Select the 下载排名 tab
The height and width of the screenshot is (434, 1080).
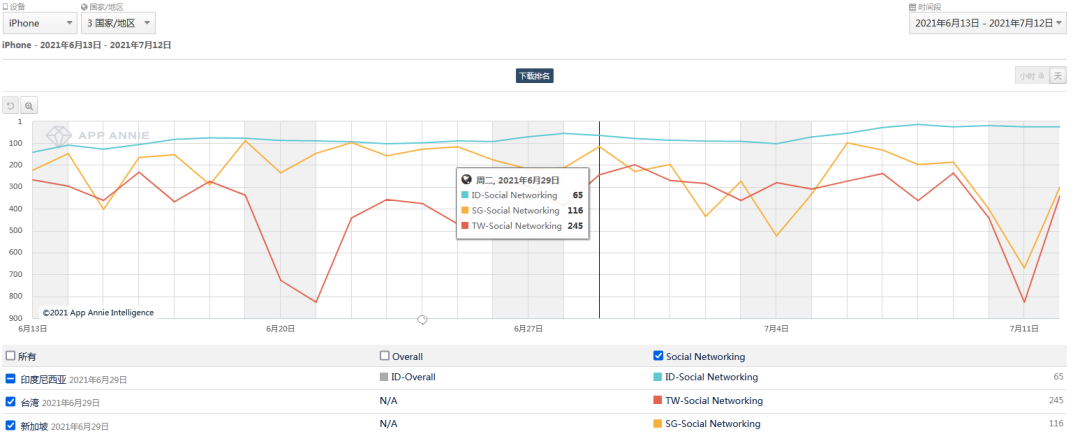[x=534, y=76]
